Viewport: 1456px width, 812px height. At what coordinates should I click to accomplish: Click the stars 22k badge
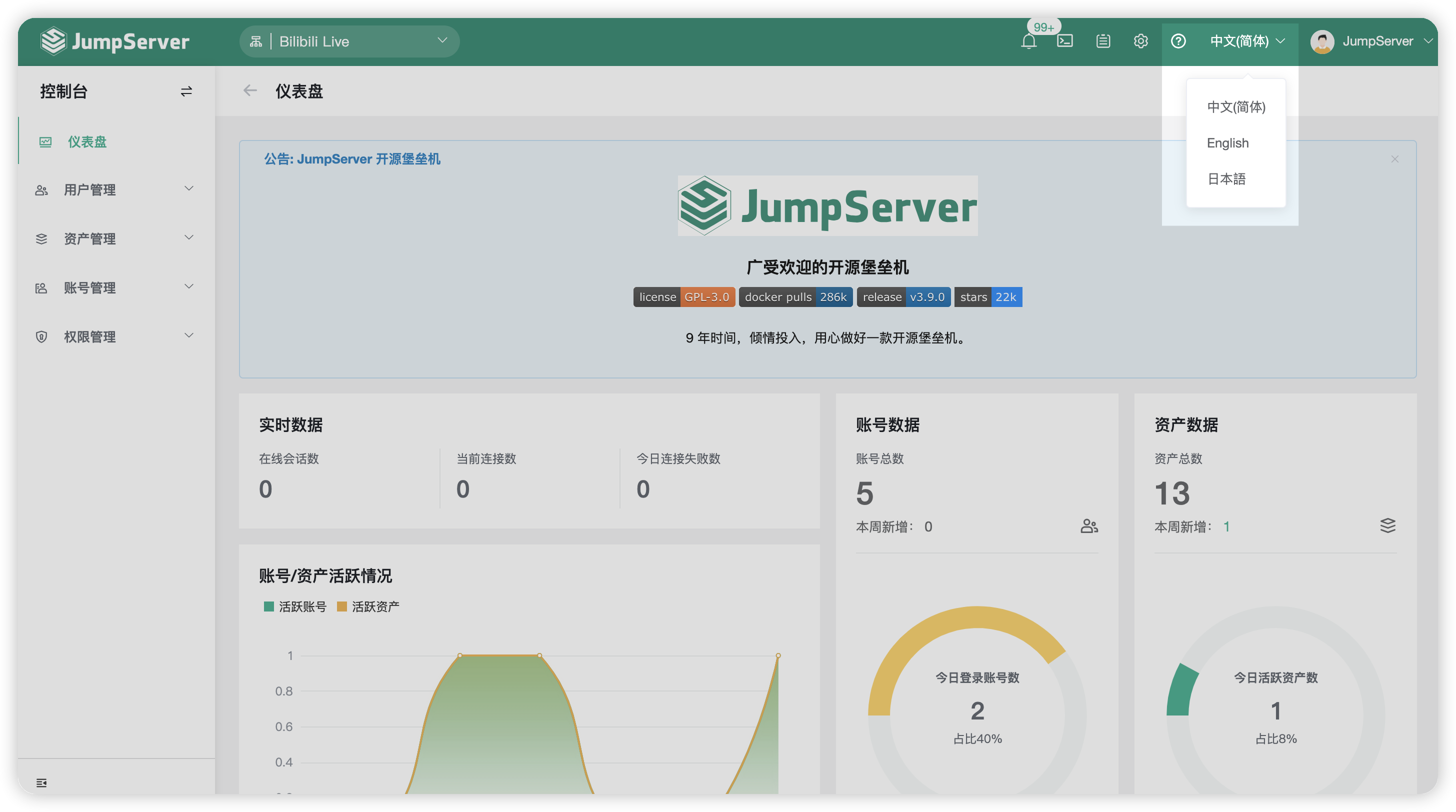tap(988, 296)
